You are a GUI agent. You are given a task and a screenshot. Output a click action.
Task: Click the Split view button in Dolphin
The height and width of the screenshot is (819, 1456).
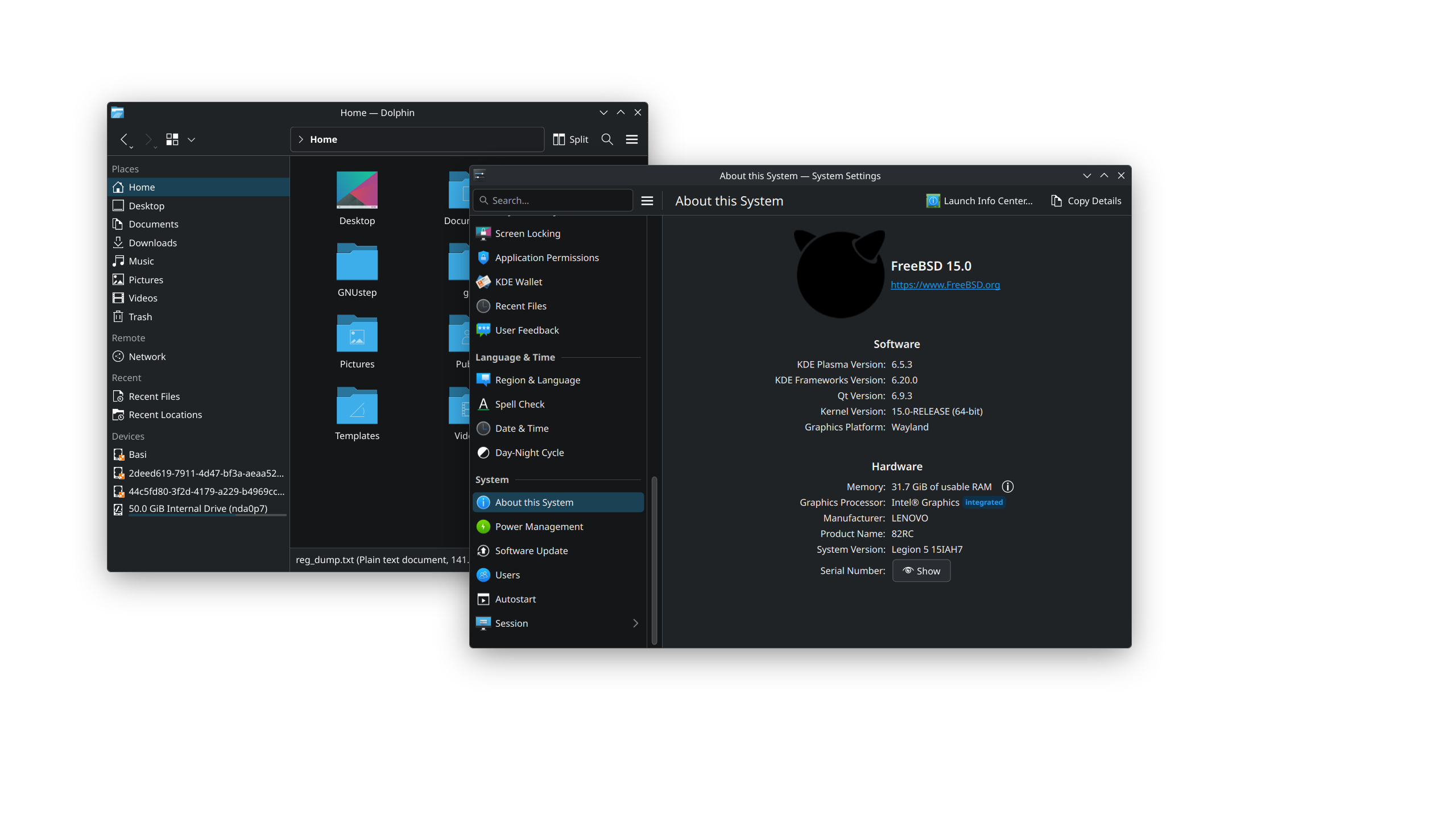coord(570,139)
